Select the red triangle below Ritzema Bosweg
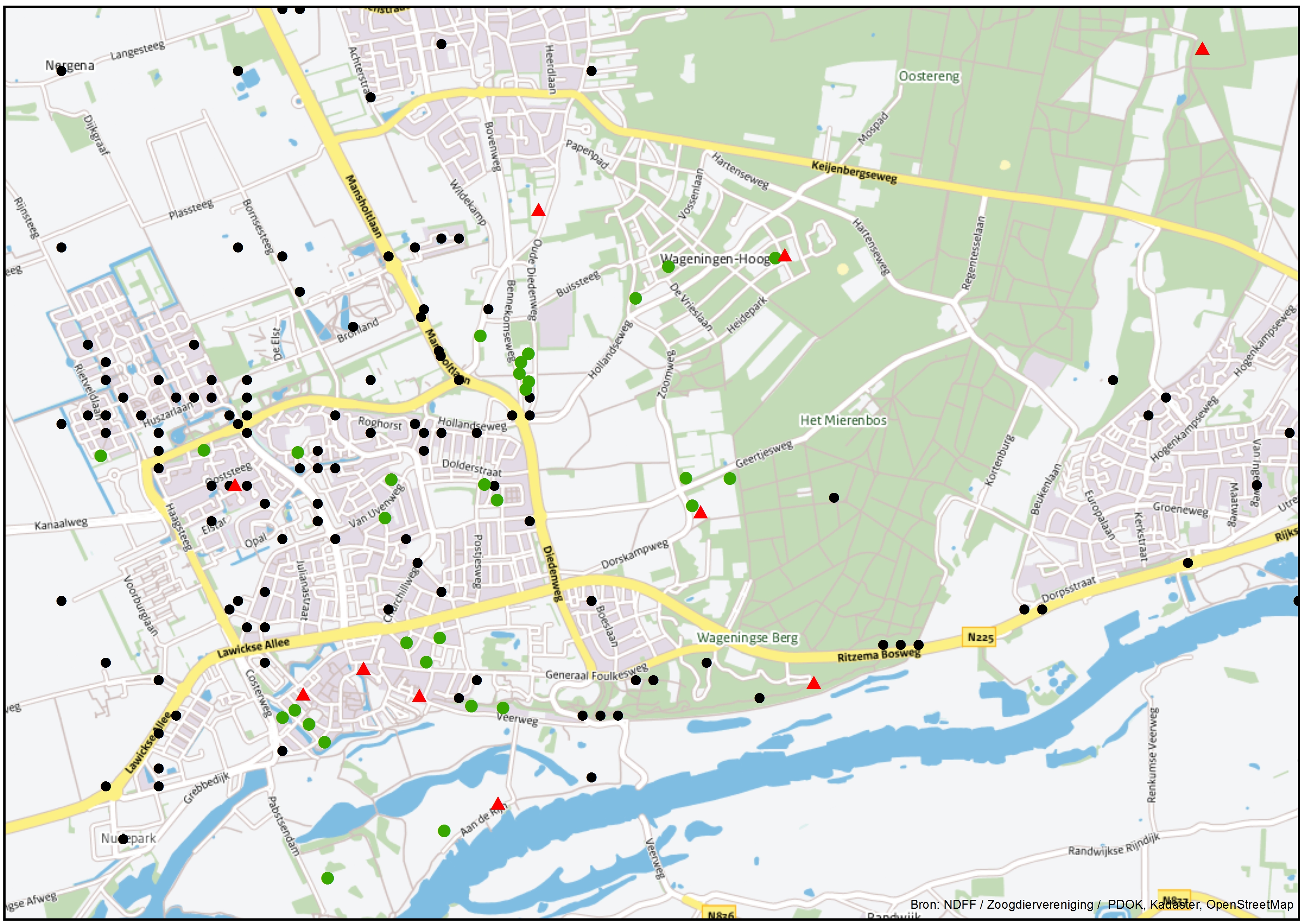Viewport: 1306px width, 924px height. tap(814, 683)
